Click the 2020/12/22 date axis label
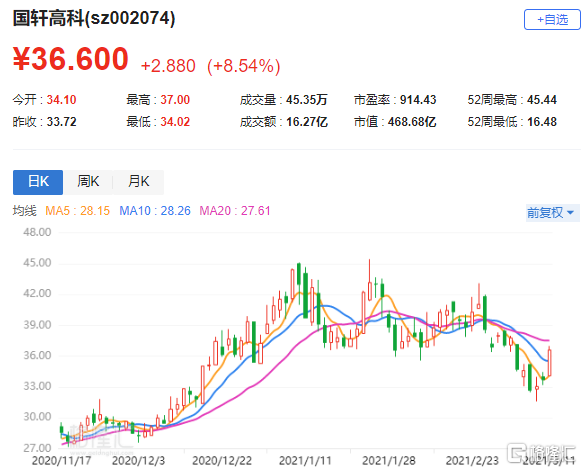582x470 pixels. pos(222,461)
